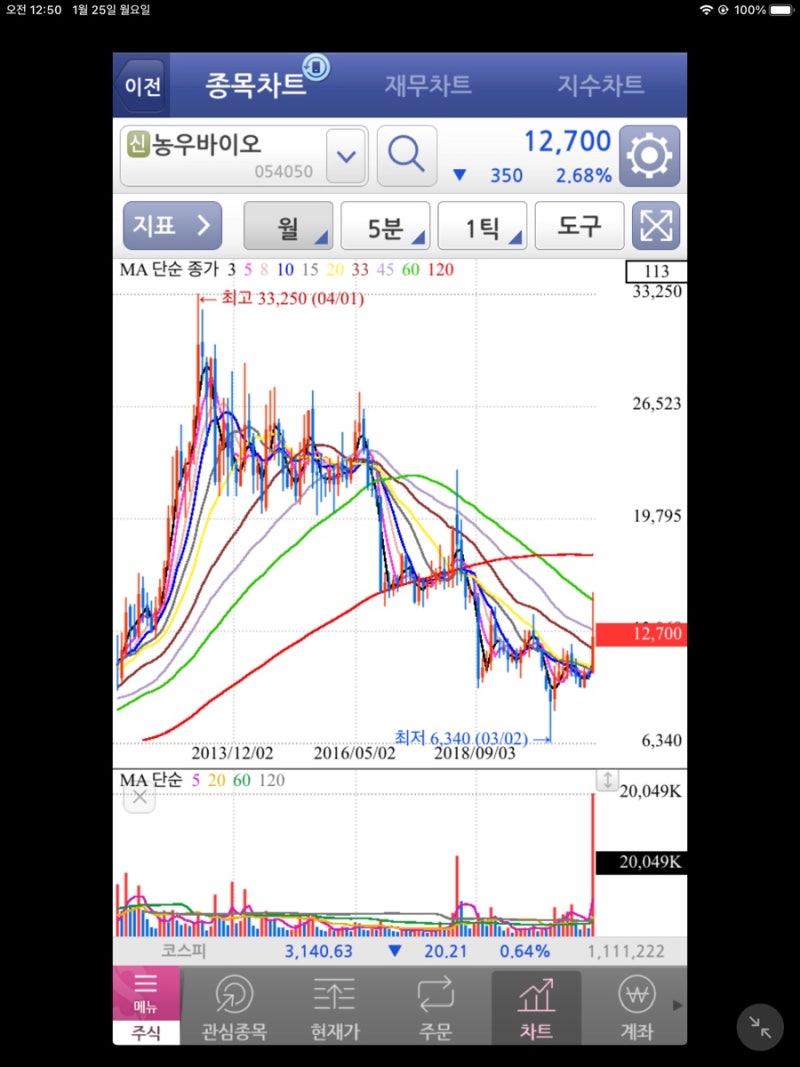Viewport: 800px width, 1067px height.
Task: Open the 5분 interval dropdown
Action: click(386, 226)
